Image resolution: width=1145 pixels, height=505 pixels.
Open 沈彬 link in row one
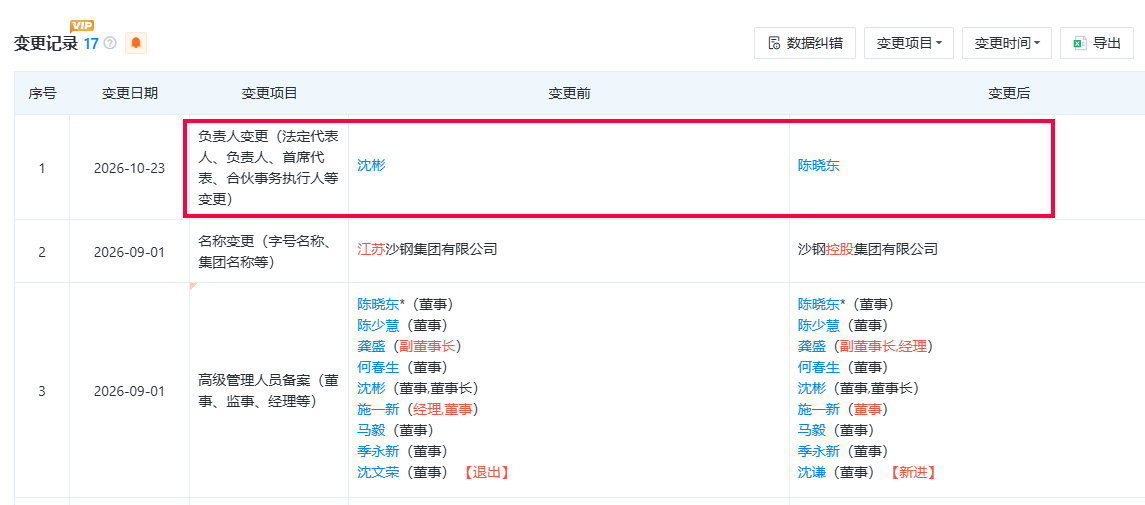pos(371,166)
